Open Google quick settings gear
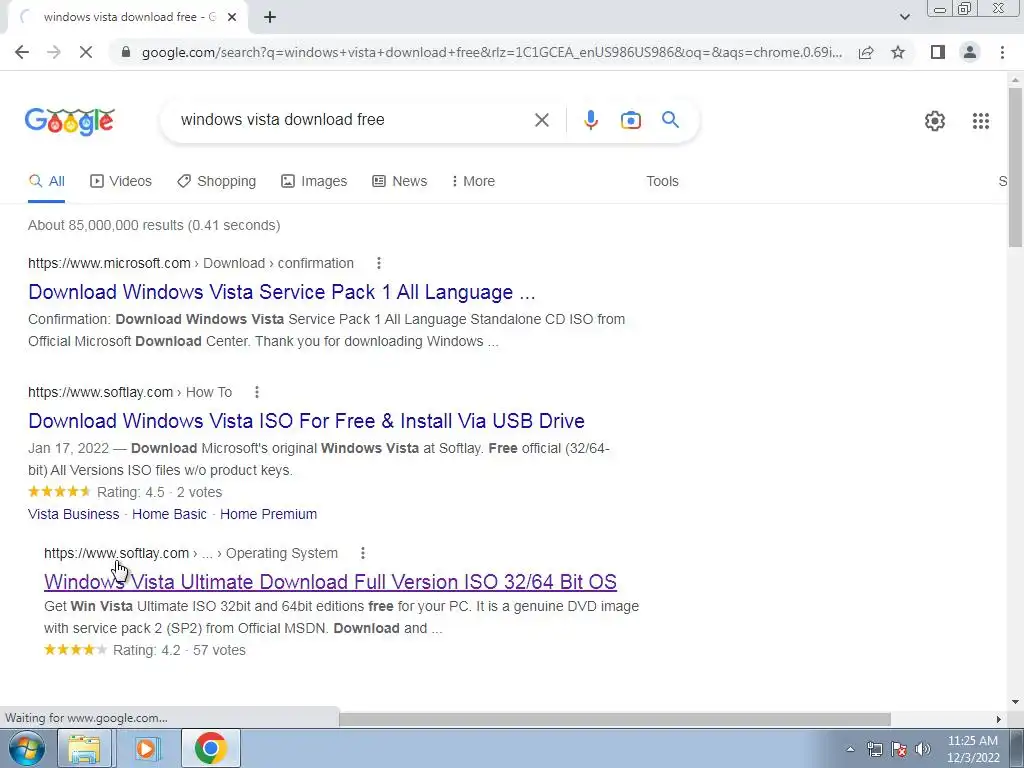This screenshot has height=768, width=1024. (935, 121)
